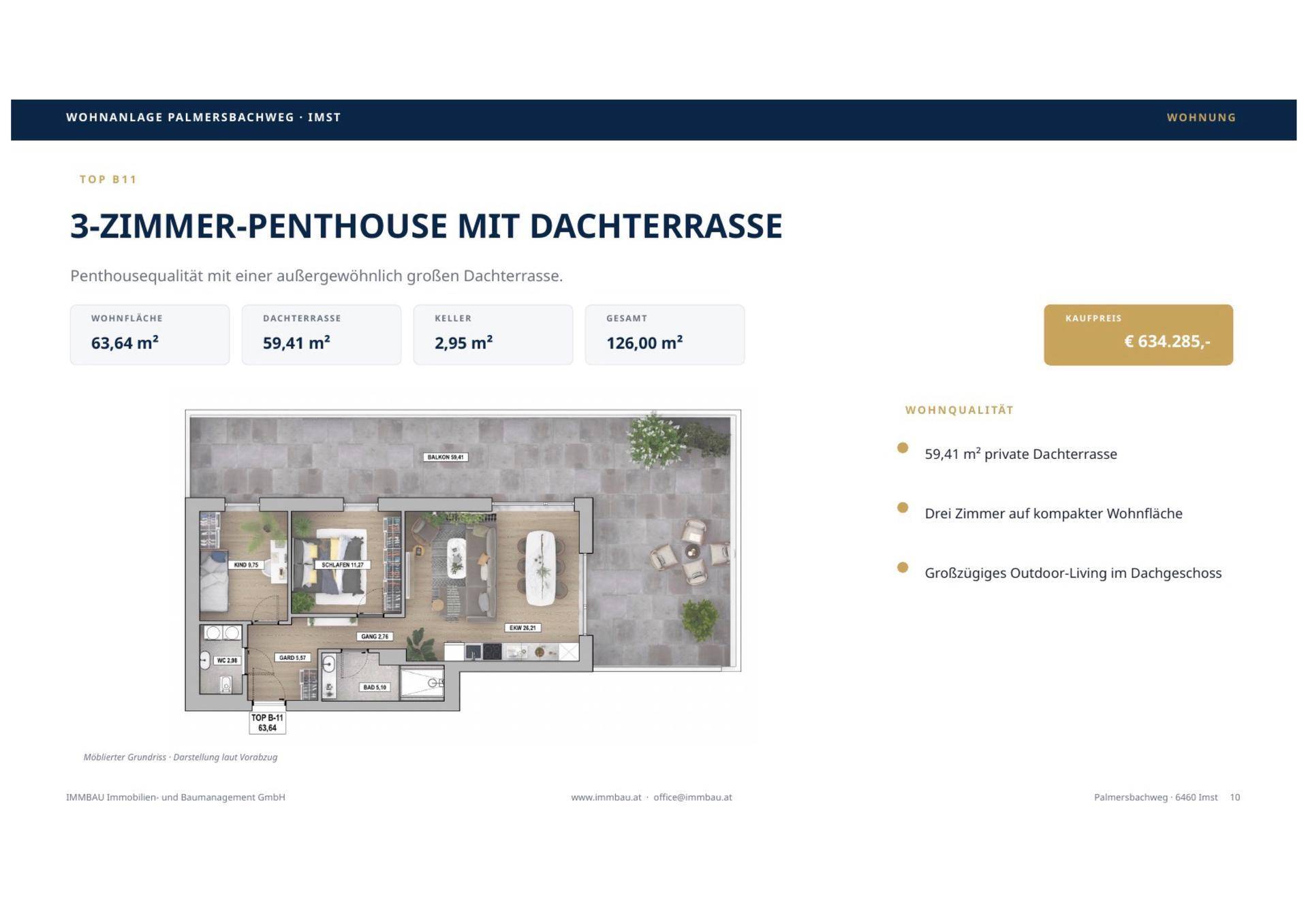The width and height of the screenshot is (1308, 924).
Task: Click the 'WOHNQUALITÄT' section heading
Action: click(x=959, y=410)
